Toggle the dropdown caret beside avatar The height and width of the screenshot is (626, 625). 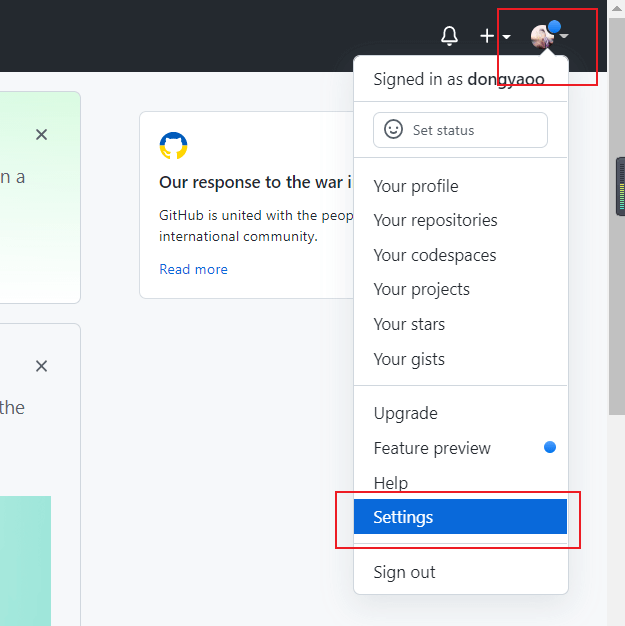tap(564, 36)
